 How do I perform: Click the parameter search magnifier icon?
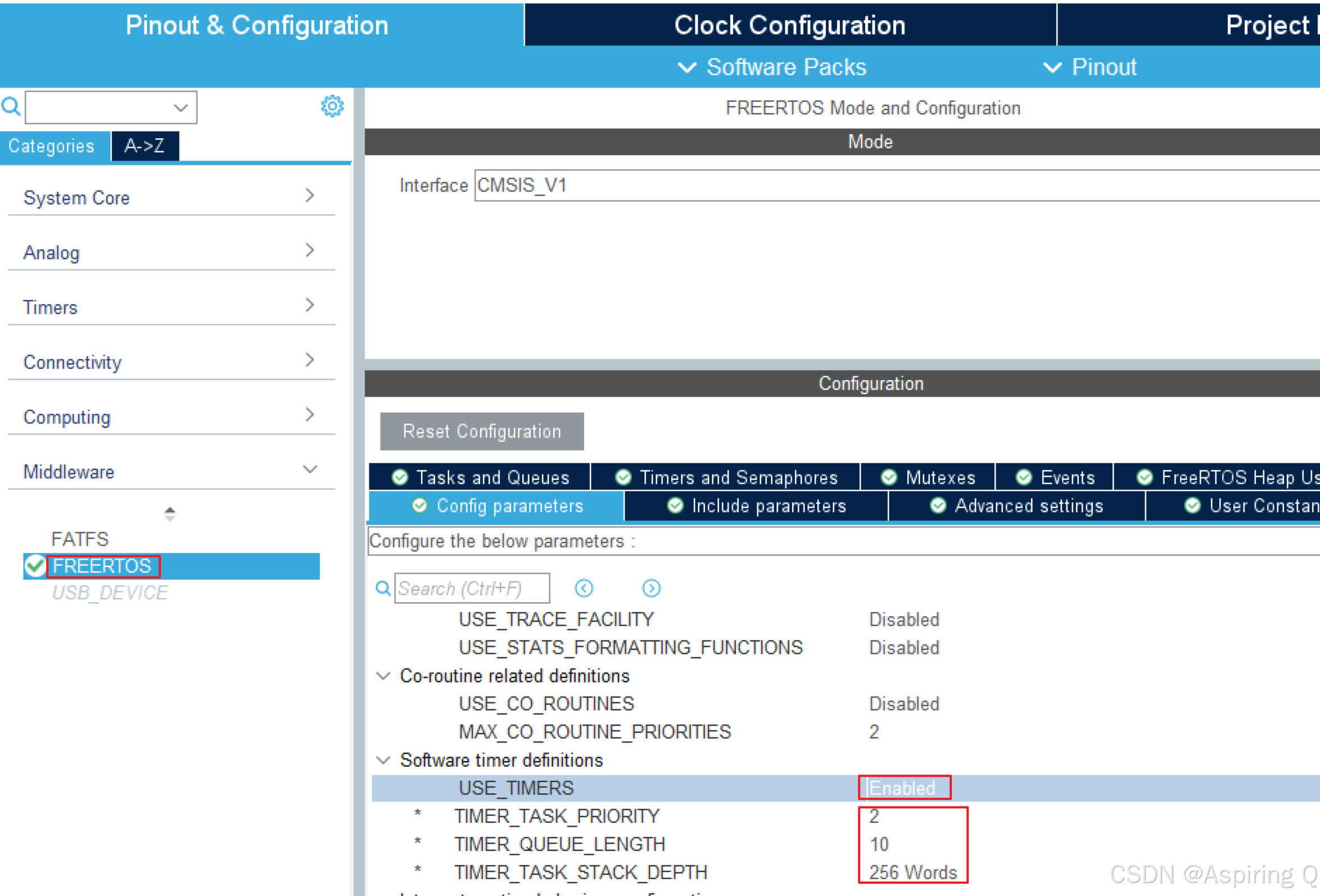[383, 587]
